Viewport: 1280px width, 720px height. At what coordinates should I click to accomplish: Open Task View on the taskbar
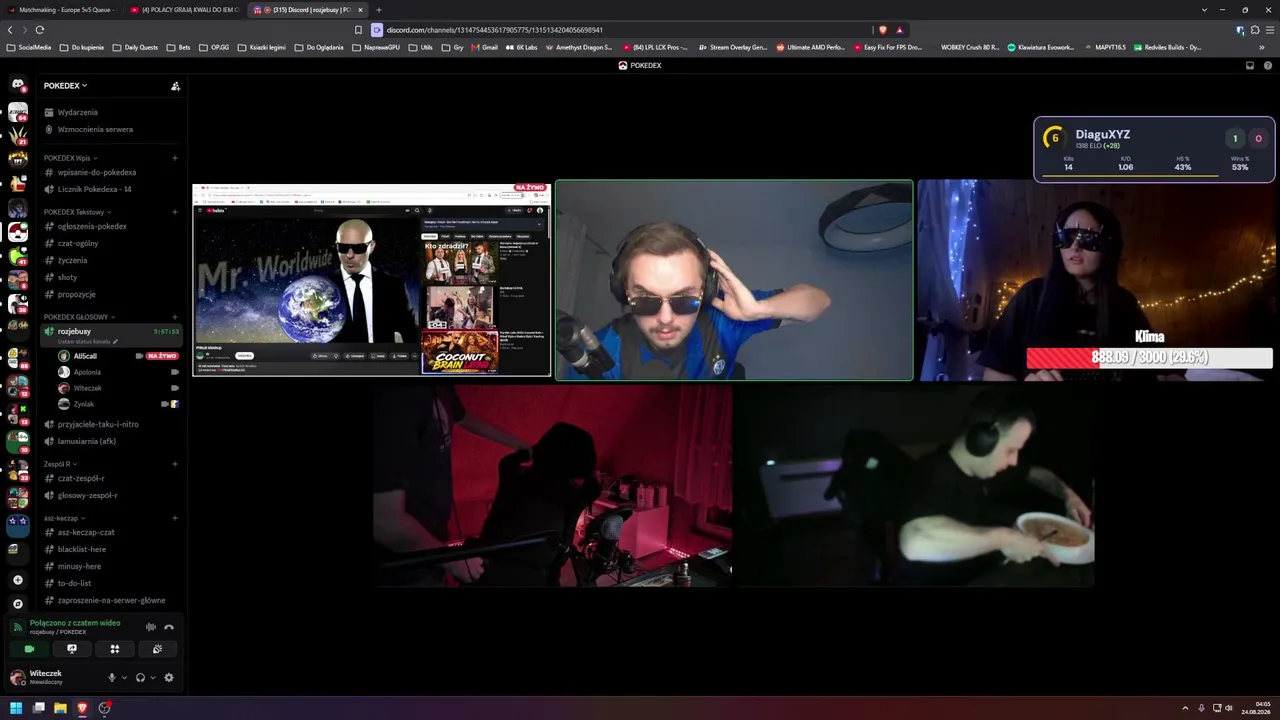(x=38, y=708)
